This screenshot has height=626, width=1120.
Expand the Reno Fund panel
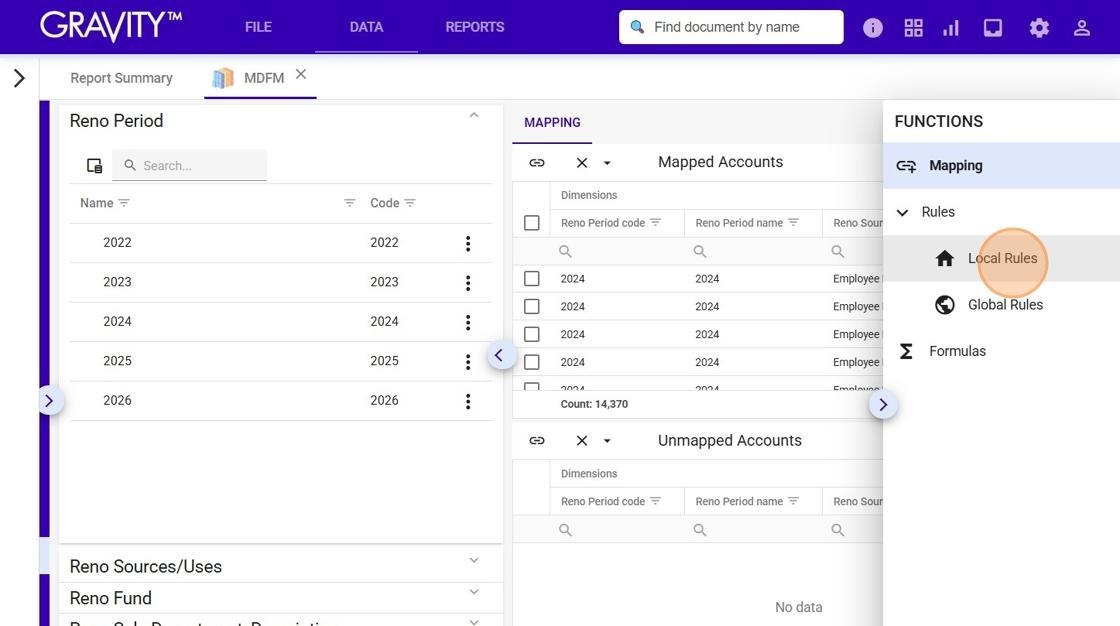[474, 592]
